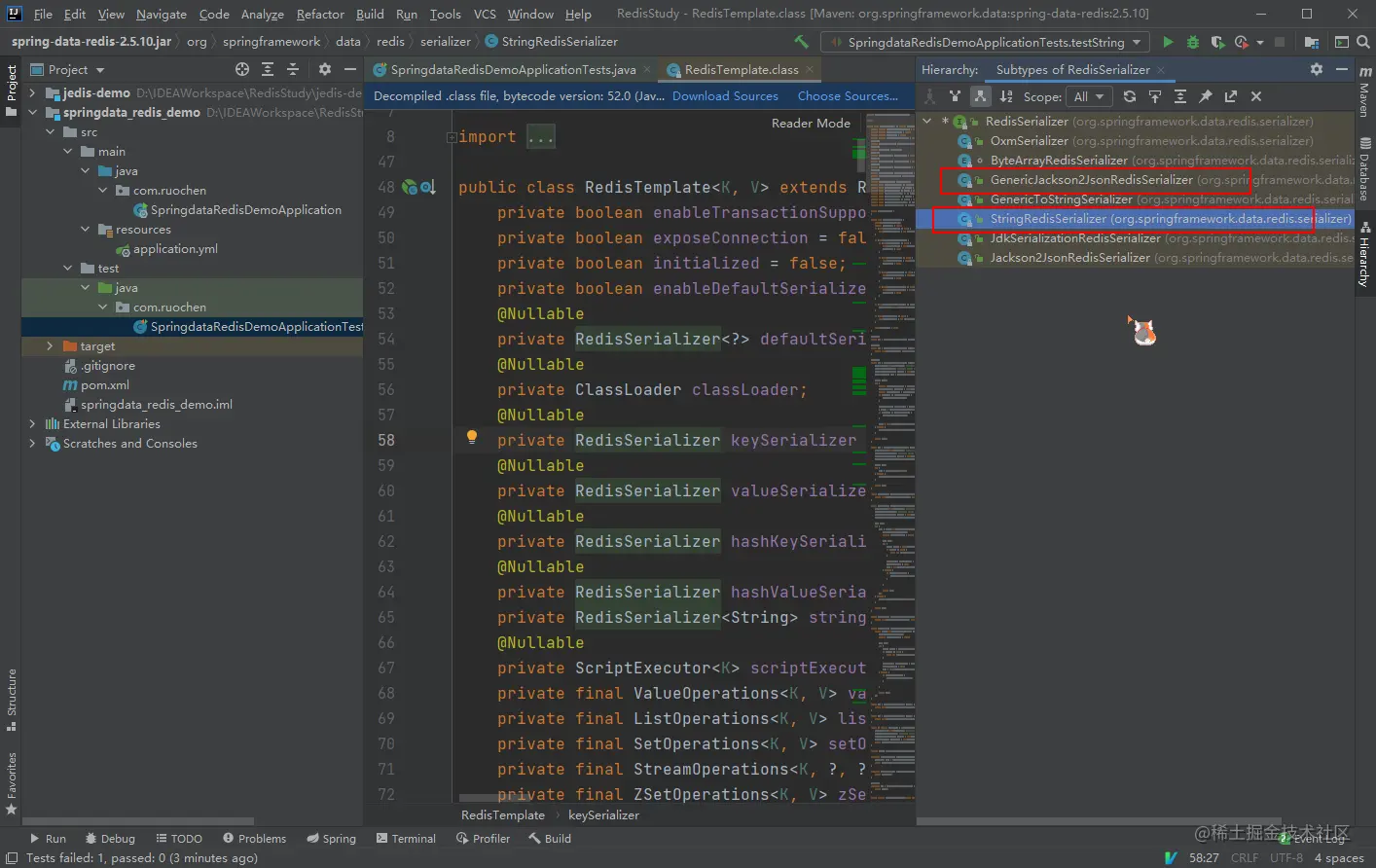This screenshot has width=1376, height=868.
Task: Open the Scope dropdown set to All
Action: 1089,96
